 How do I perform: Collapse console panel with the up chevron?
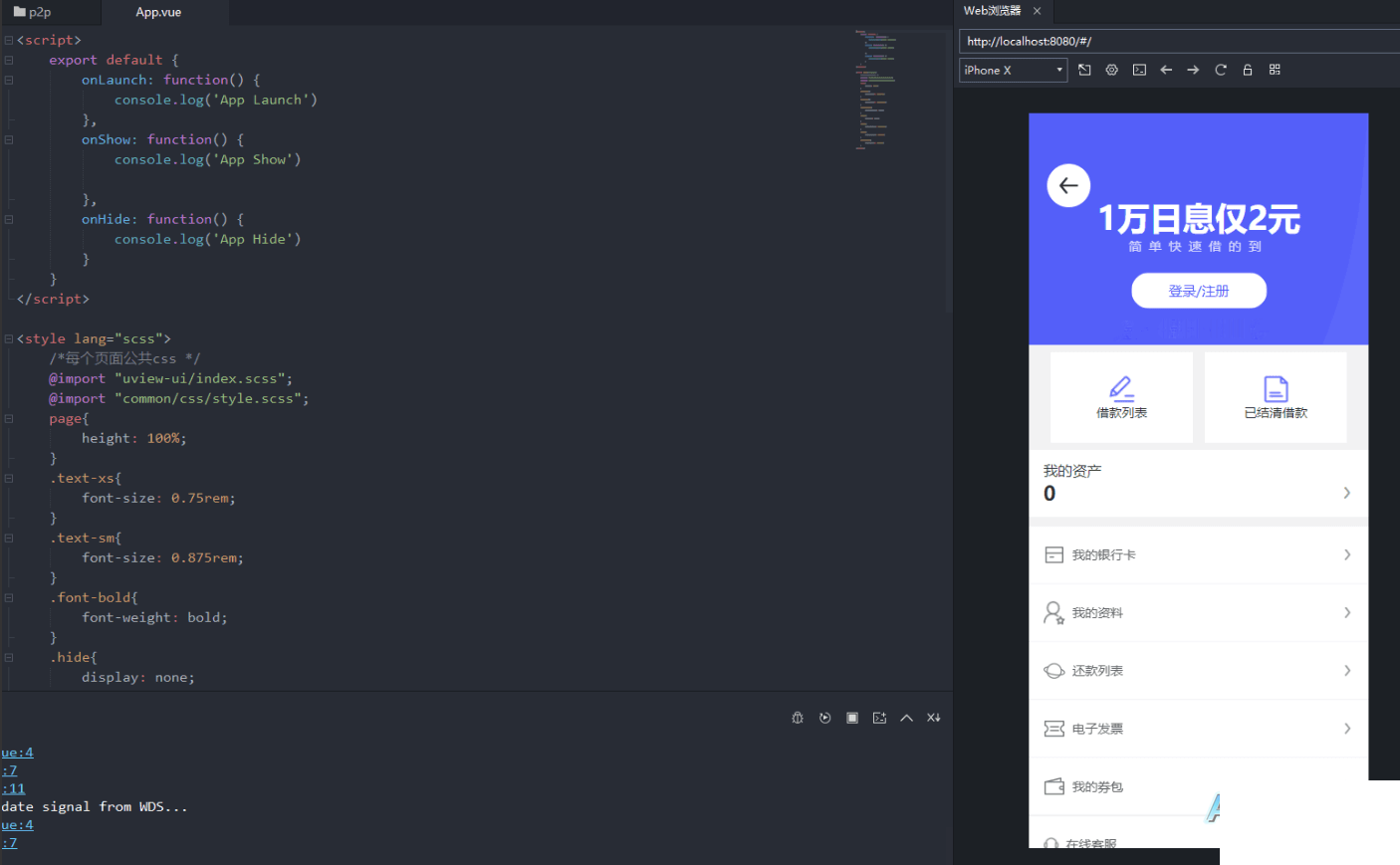906,718
